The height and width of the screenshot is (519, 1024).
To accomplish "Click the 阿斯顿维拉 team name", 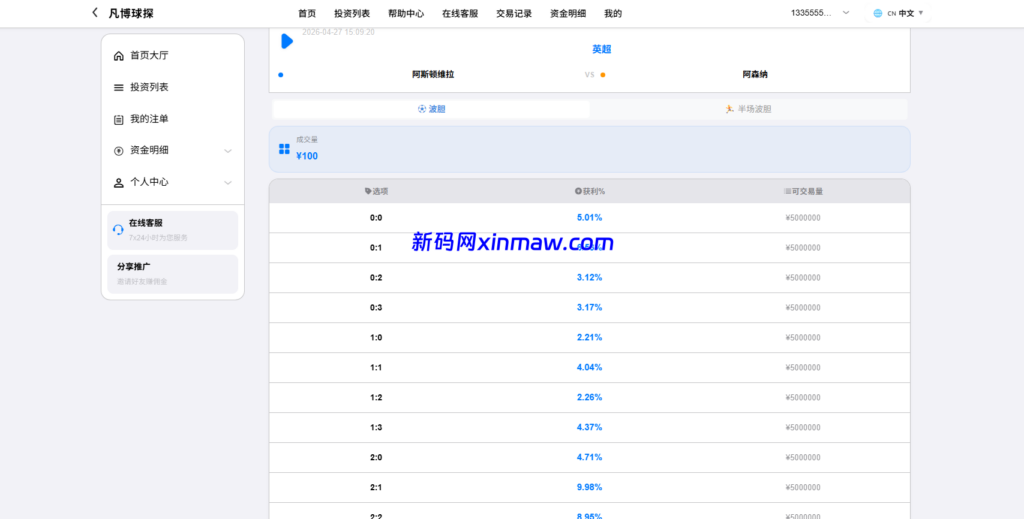I will point(433,75).
